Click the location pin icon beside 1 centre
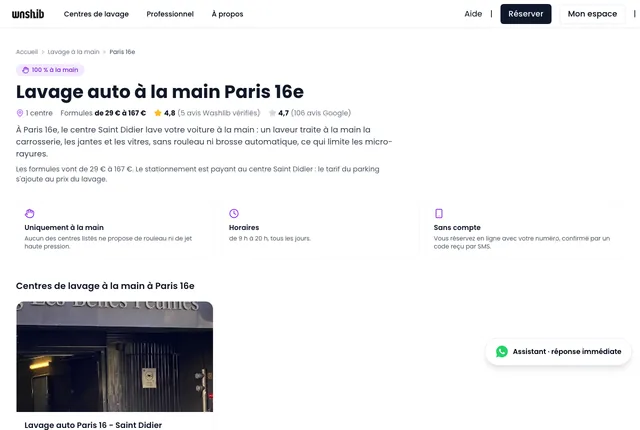 tap(20, 113)
